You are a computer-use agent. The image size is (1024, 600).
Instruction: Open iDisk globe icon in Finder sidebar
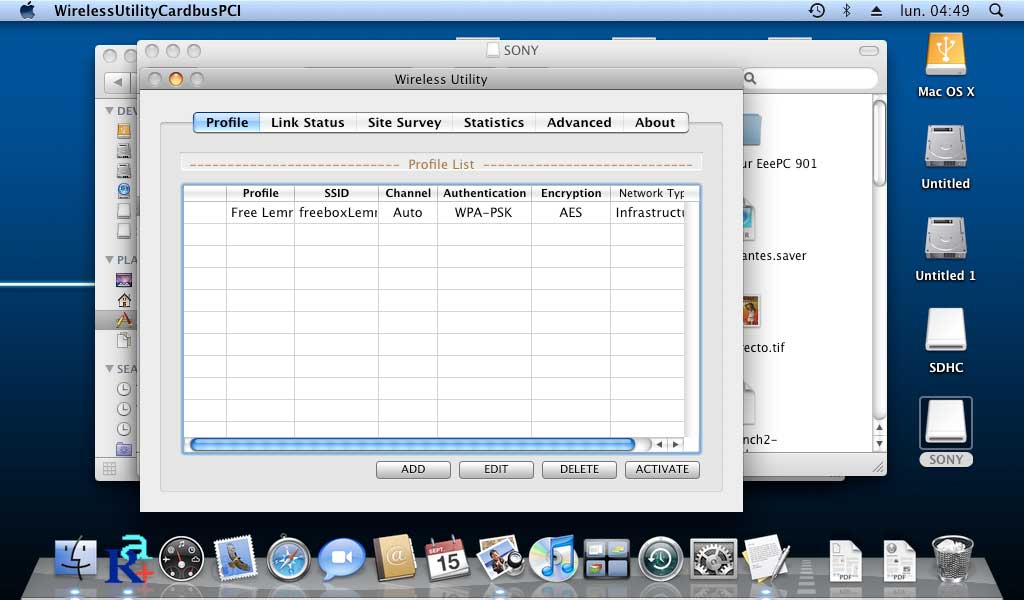coord(123,191)
